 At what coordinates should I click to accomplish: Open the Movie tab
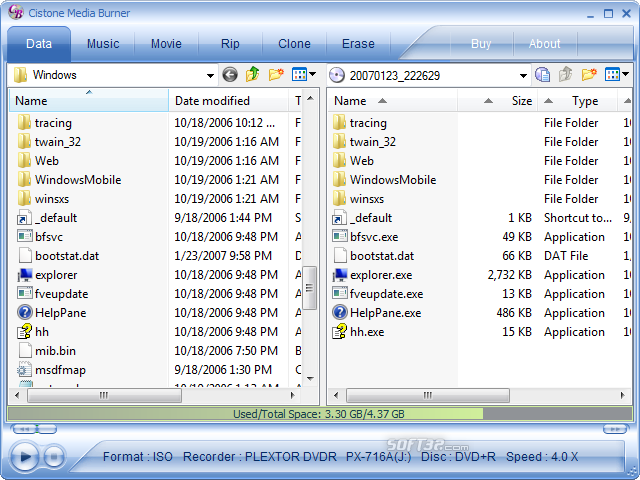(166, 44)
